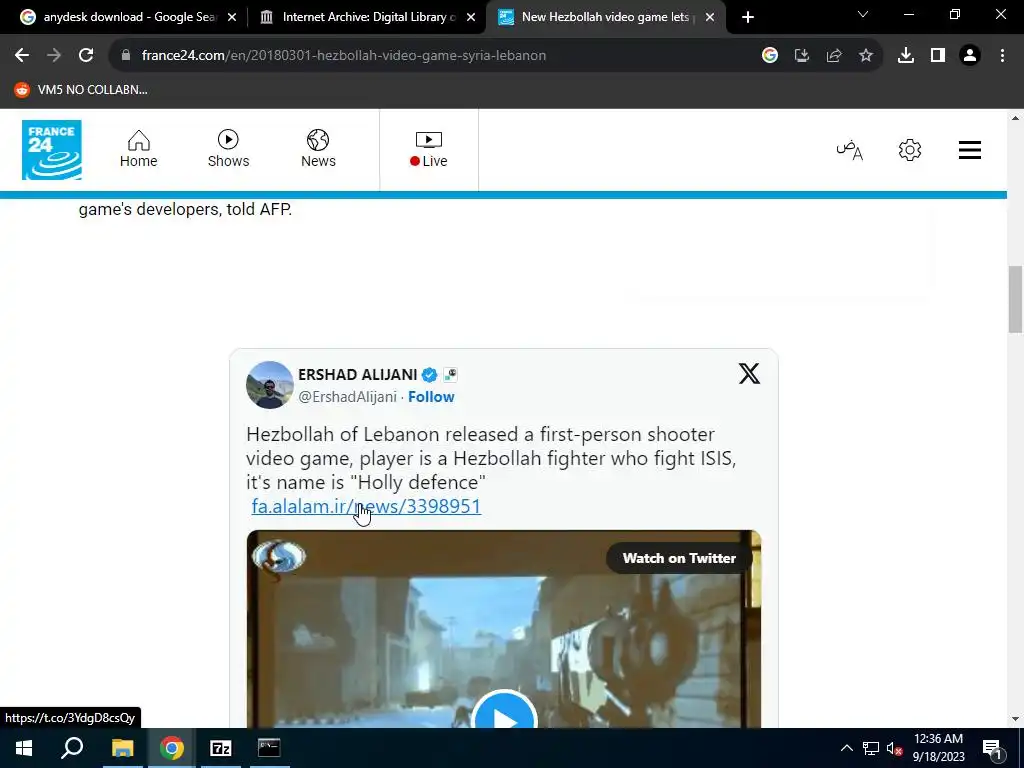Click scrollbar down arrow
Viewport: 1024px width, 768px height.
click(1016, 720)
